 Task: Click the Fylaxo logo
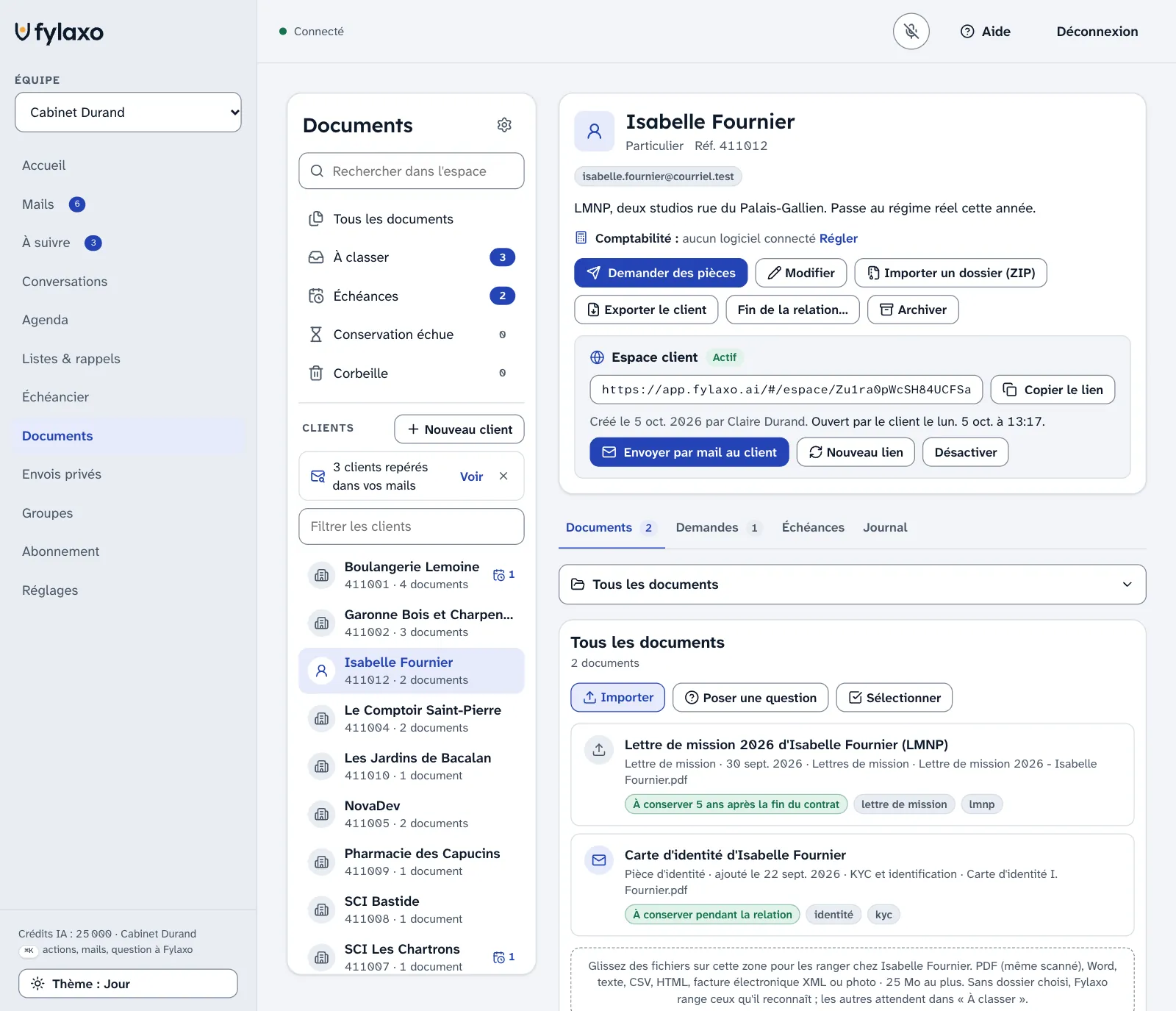point(60,32)
